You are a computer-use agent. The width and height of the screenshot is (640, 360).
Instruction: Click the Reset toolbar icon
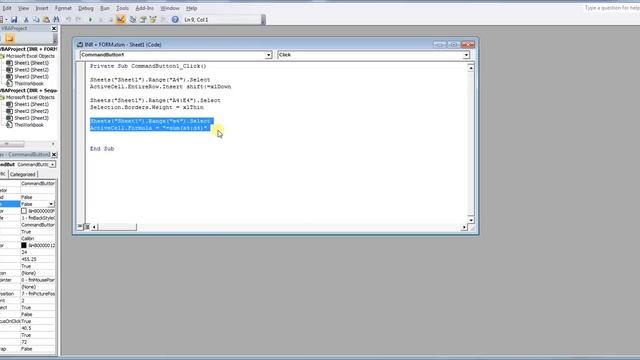[110, 19]
